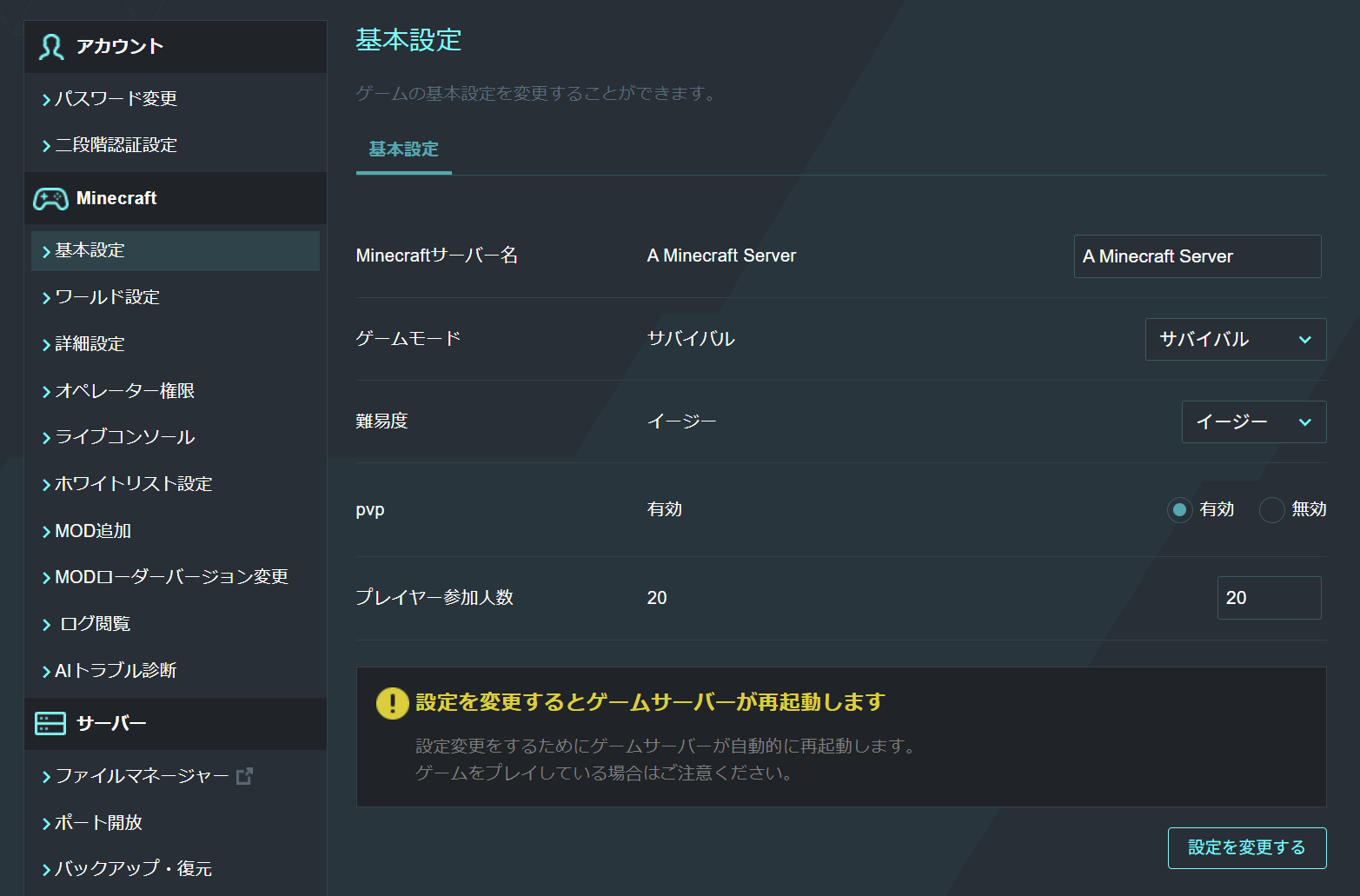This screenshot has height=896, width=1360.
Task: Click the player count field showing 20
Action: tap(1269, 598)
